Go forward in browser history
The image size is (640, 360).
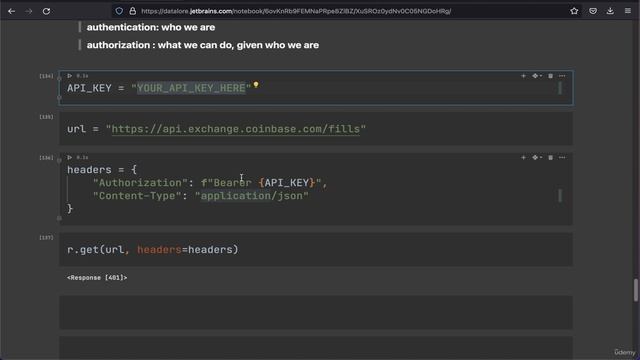coord(29,11)
